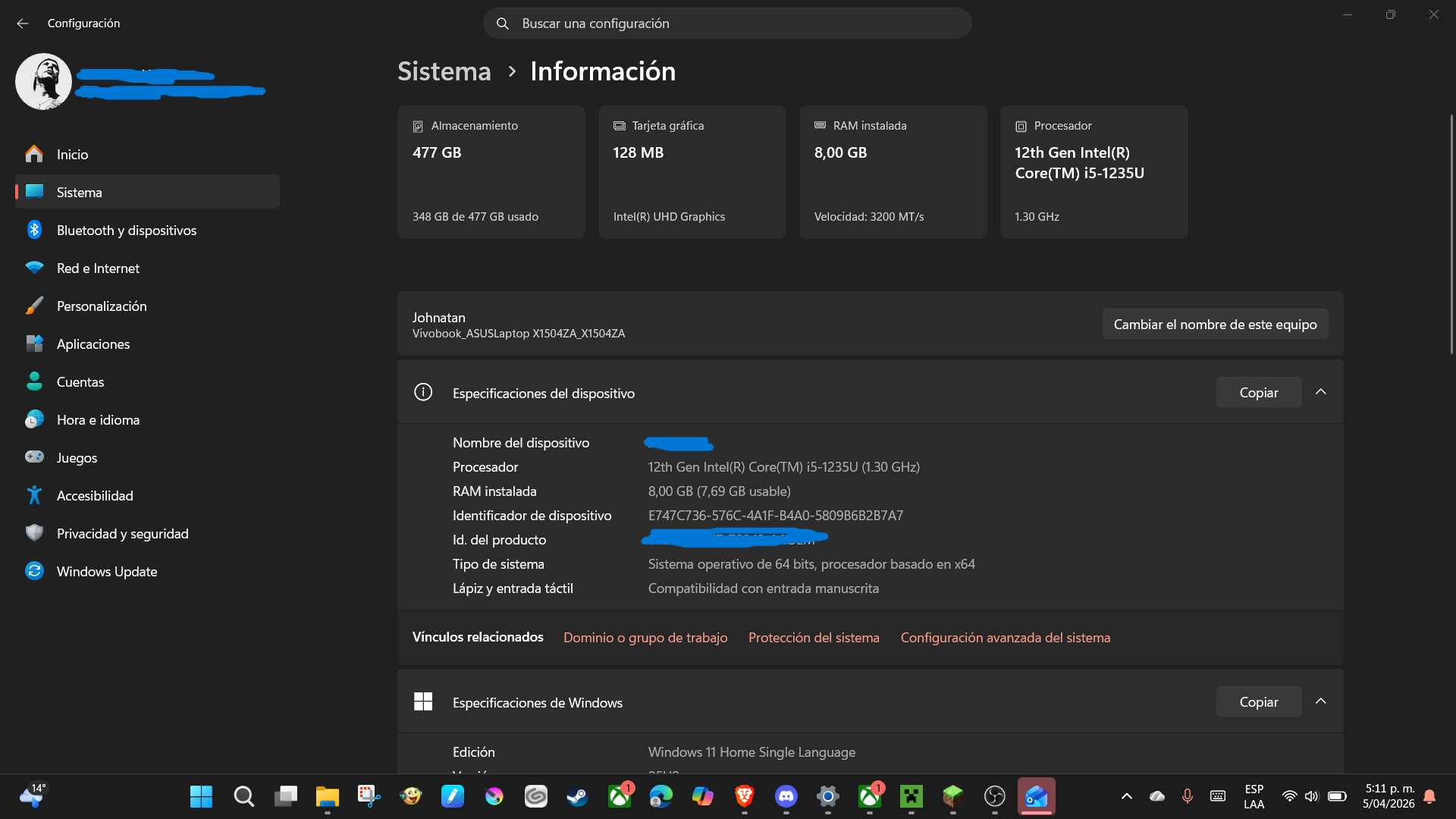Show hidden system tray icons
Image resolution: width=1456 pixels, height=819 pixels.
pos(1126,796)
